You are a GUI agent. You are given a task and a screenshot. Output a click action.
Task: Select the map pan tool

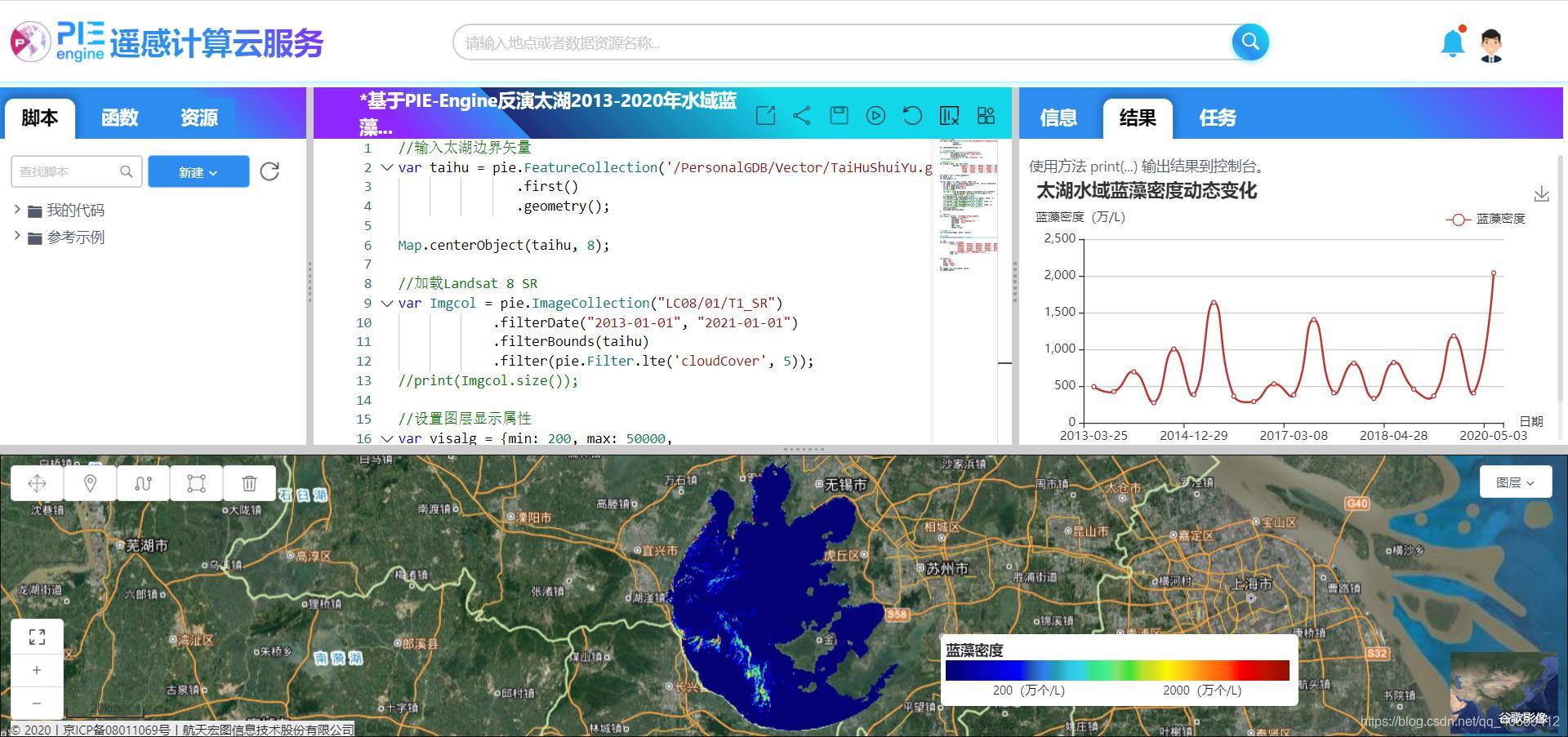[37, 484]
